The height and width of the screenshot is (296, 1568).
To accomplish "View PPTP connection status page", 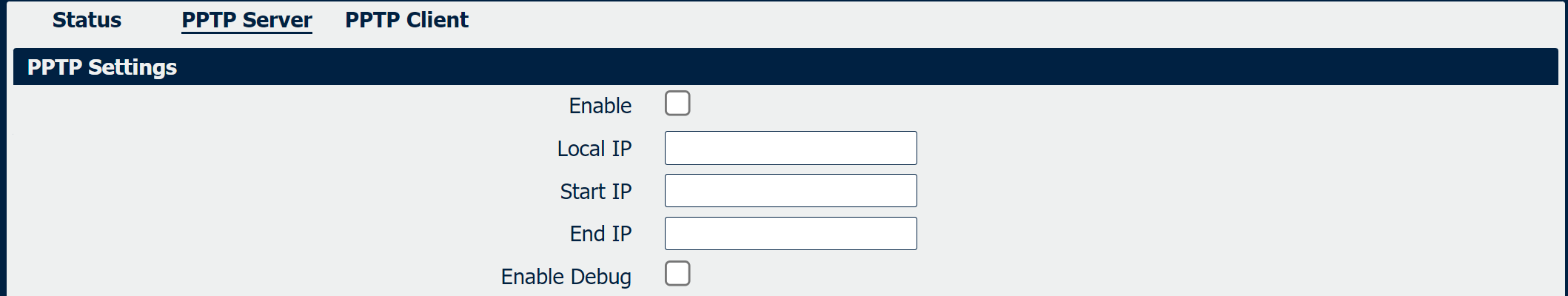I will [87, 20].
